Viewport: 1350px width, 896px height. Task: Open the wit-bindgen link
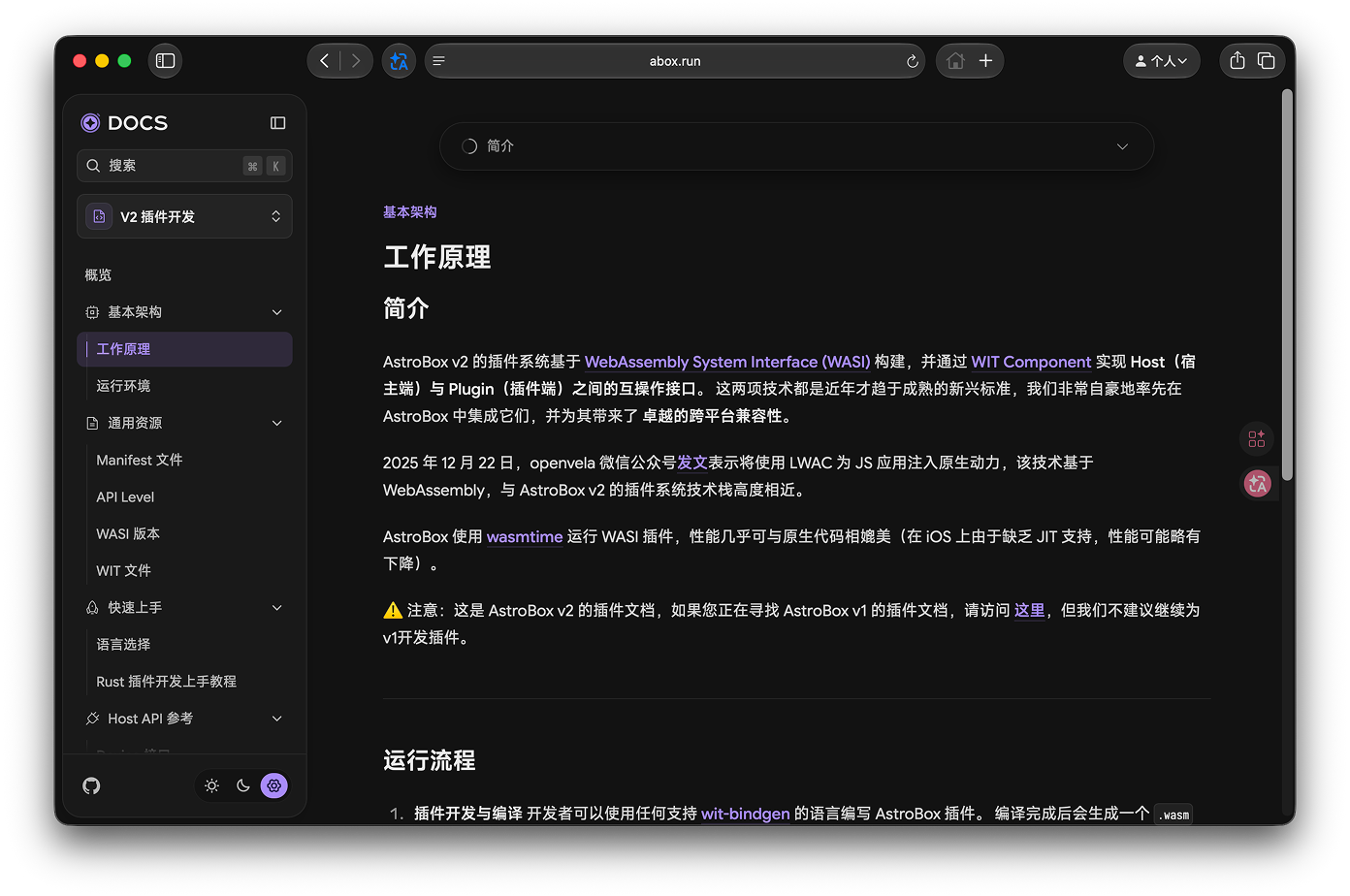746,813
